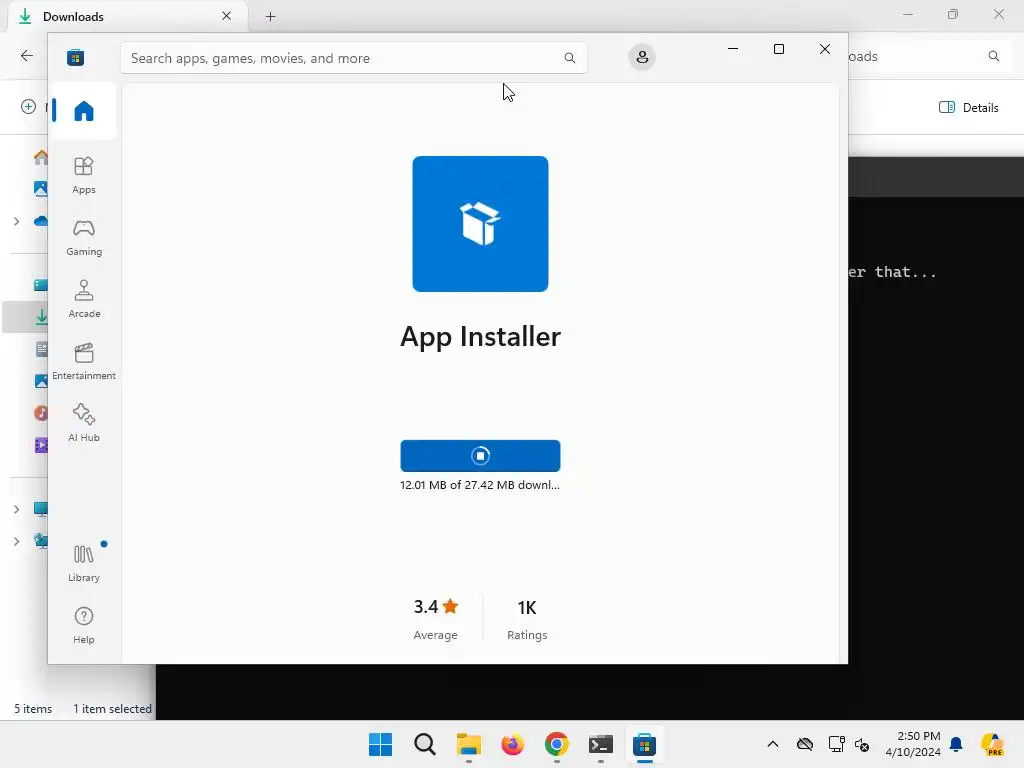Open the account profile icon in Store

(642, 57)
